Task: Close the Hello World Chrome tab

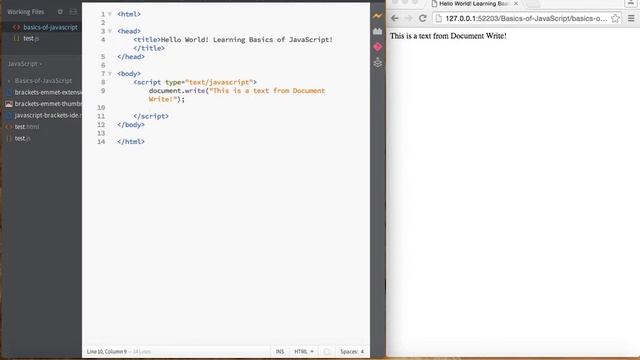Action: (x=516, y=3)
